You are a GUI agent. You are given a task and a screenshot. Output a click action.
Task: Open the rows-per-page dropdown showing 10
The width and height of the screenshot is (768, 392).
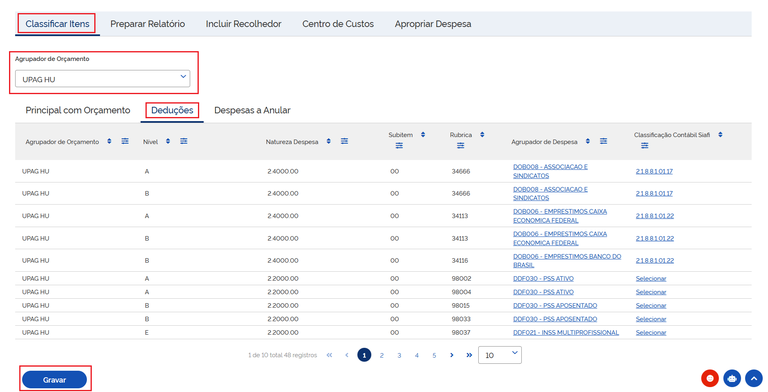[x=500, y=355]
